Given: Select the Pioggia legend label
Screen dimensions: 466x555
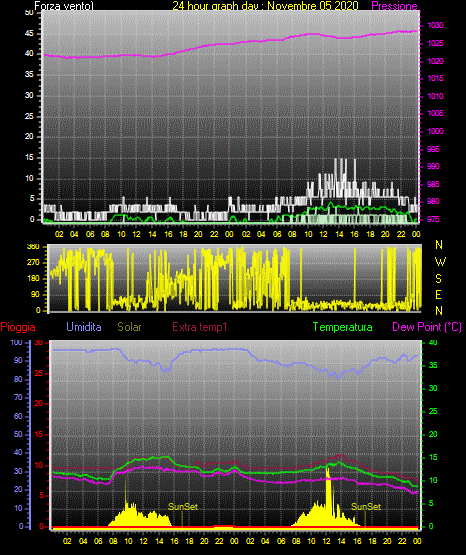Looking at the screenshot, I should pyautogui.click(x=18, y=327).
